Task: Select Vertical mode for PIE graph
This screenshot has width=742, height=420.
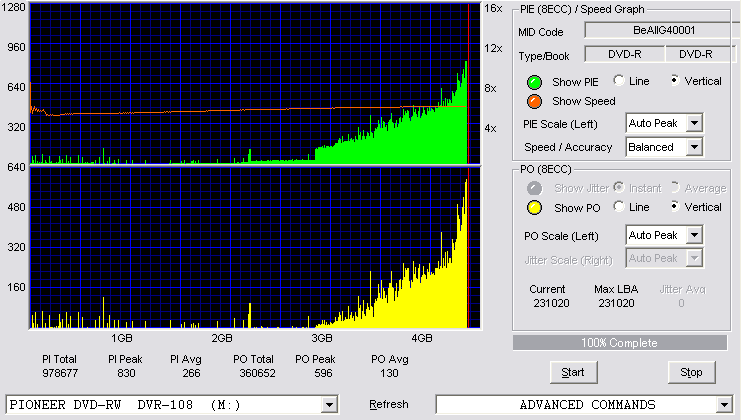Action: tap(675, 80)
